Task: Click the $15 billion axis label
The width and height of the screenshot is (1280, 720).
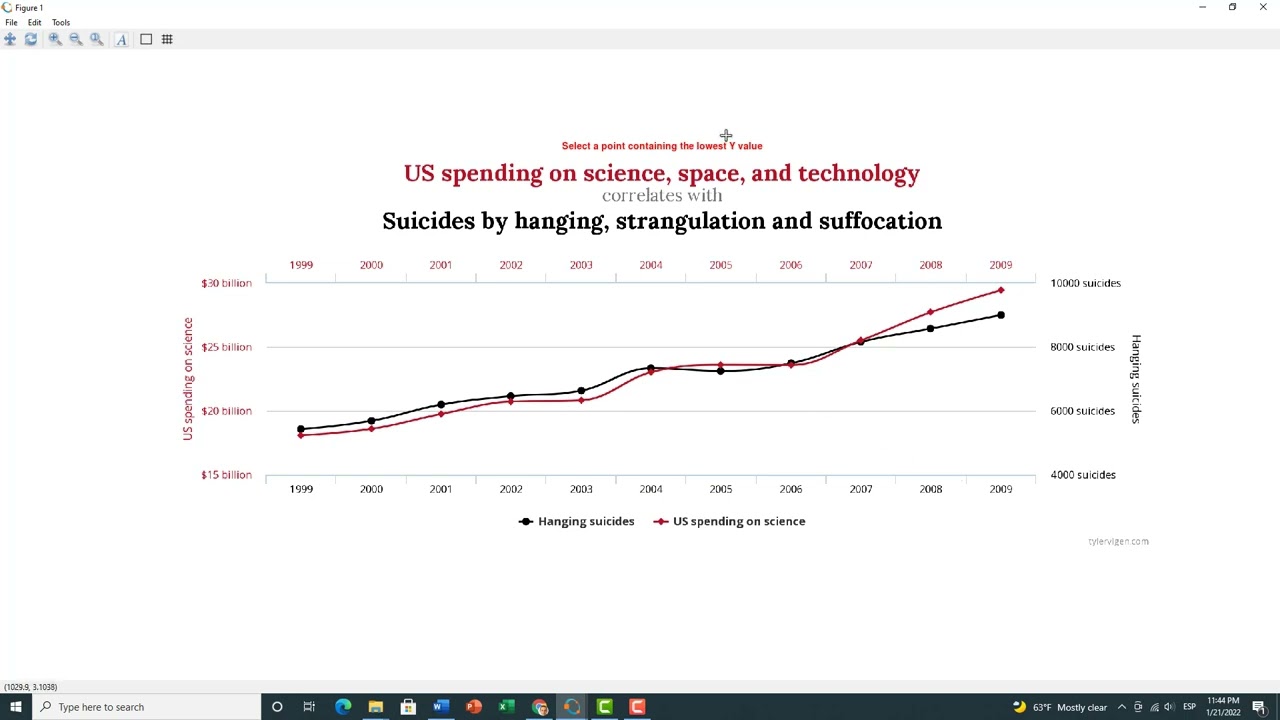Action: point(226,475)
